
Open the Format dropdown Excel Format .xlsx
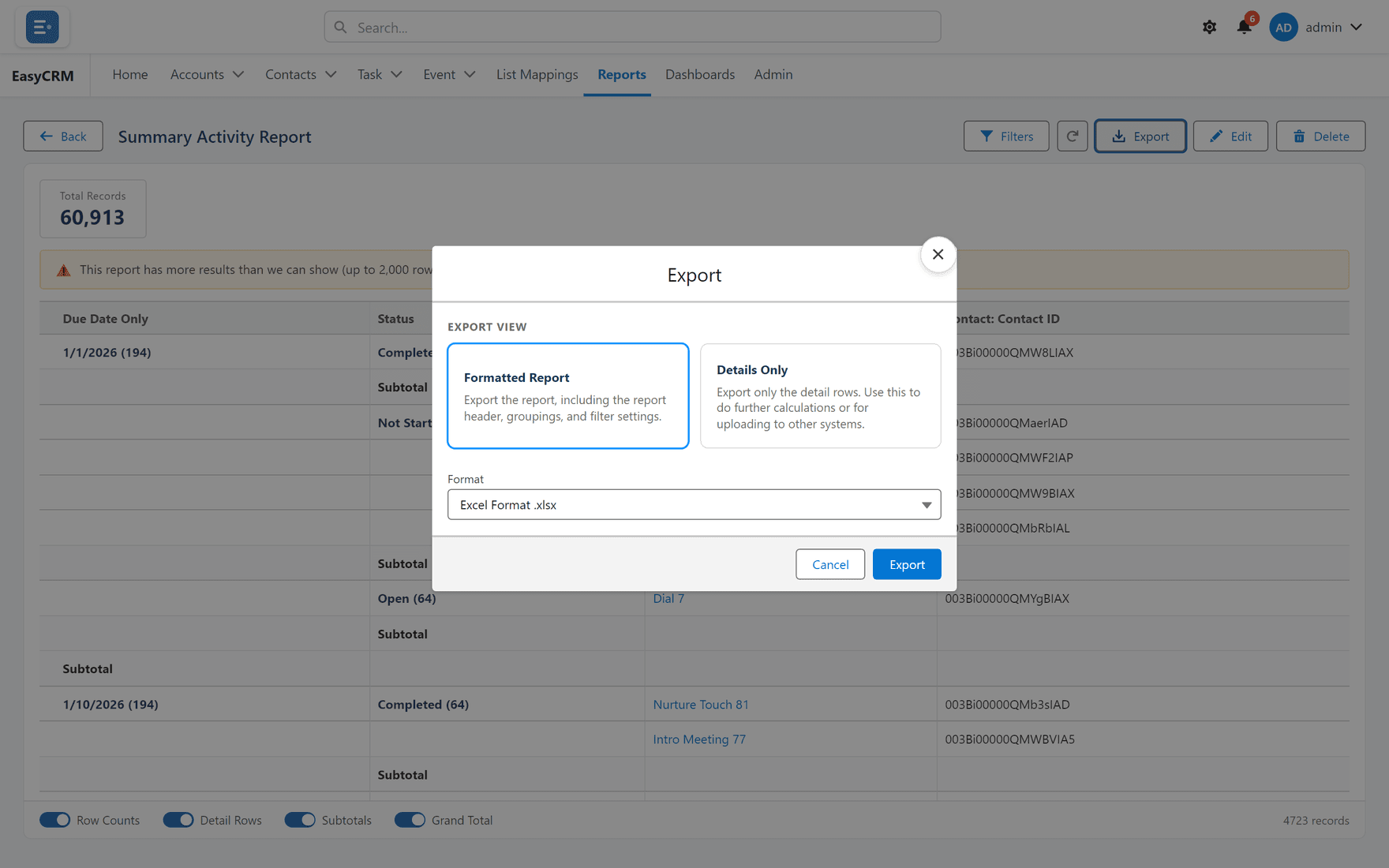pos(694,504)
